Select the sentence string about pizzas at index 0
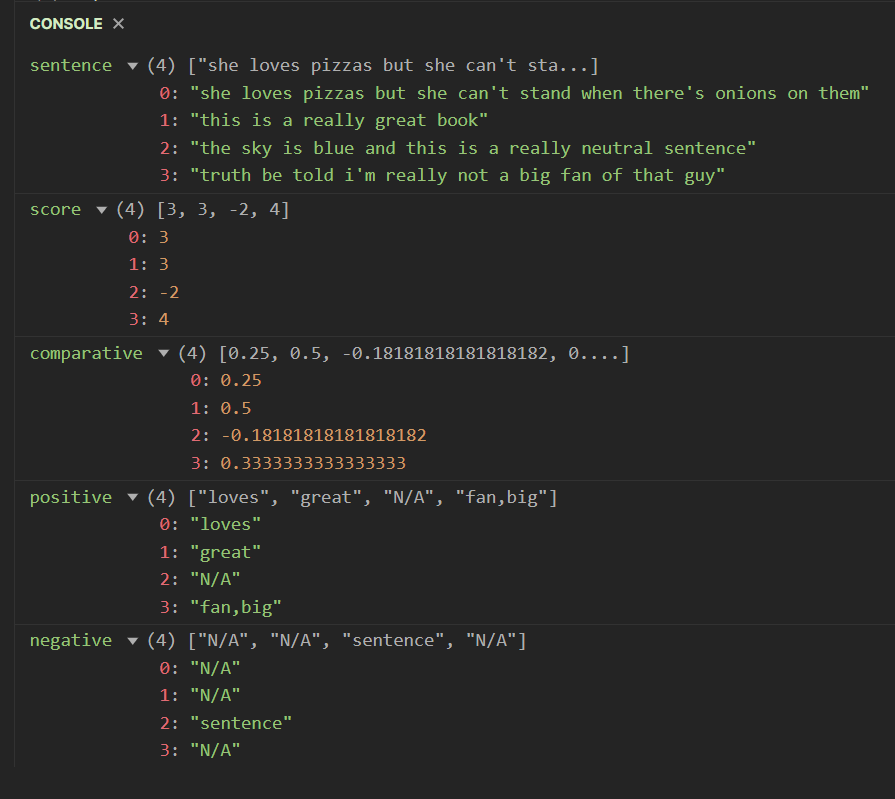The width and height of the screenshot is (895, 799). [529, 93]
